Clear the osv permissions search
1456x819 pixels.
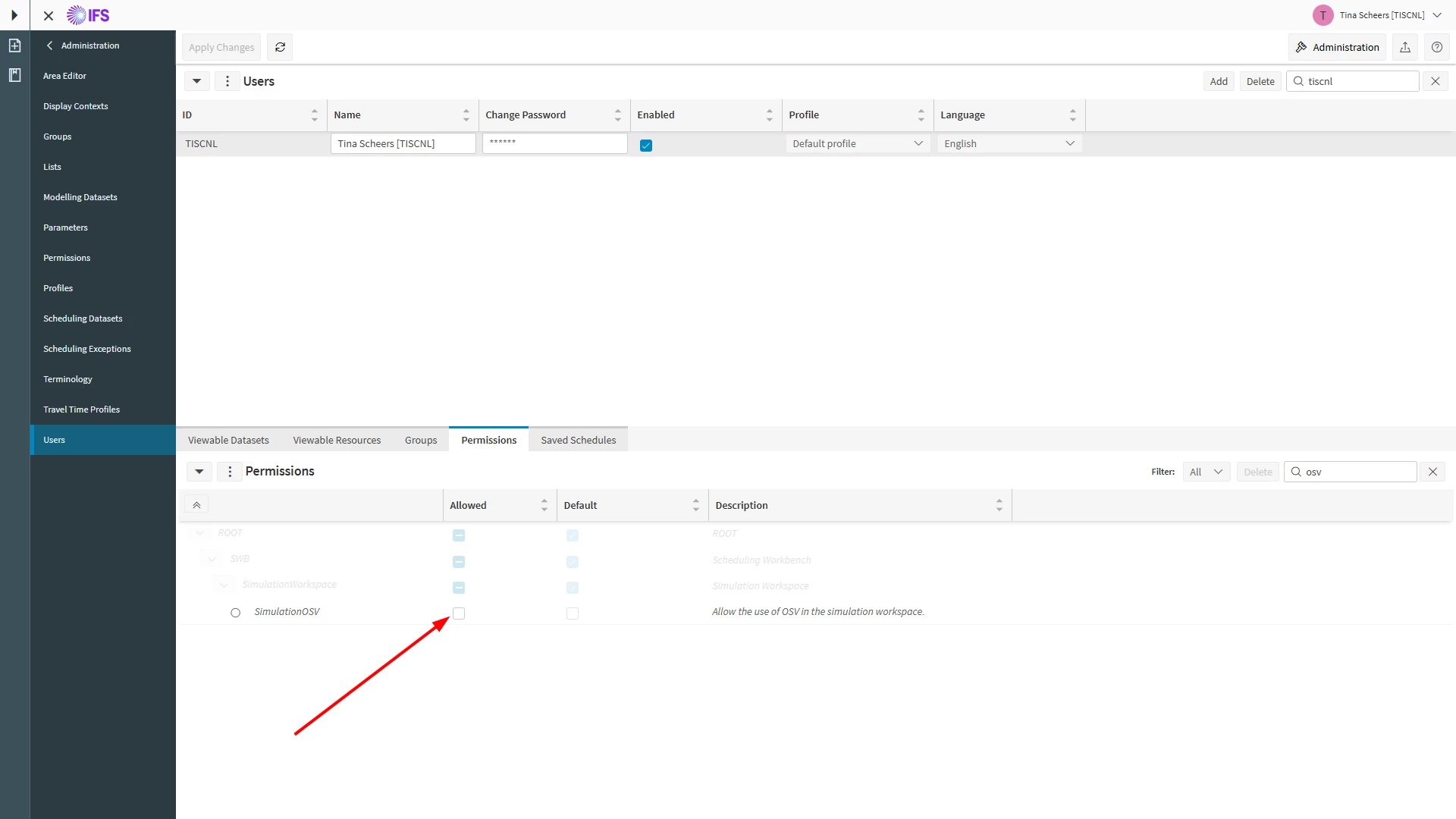tap(1432, 472)
